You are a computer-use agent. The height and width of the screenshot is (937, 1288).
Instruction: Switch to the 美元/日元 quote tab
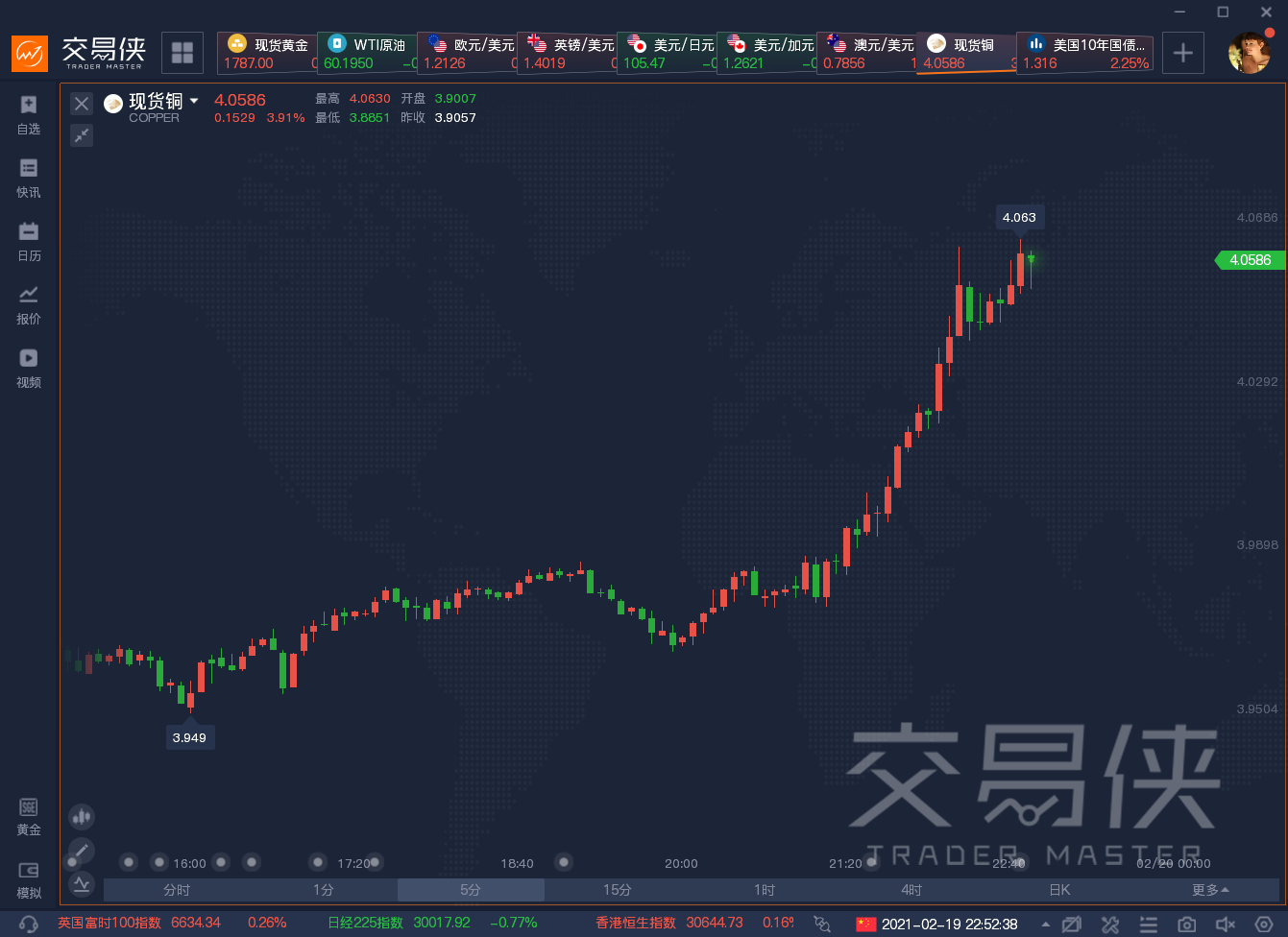point(667,54)
